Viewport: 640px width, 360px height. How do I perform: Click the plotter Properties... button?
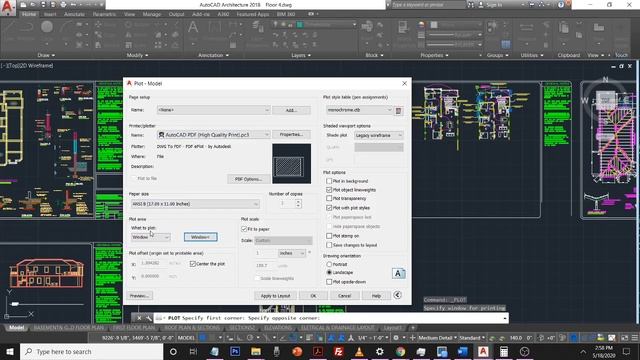coord(291,135)
